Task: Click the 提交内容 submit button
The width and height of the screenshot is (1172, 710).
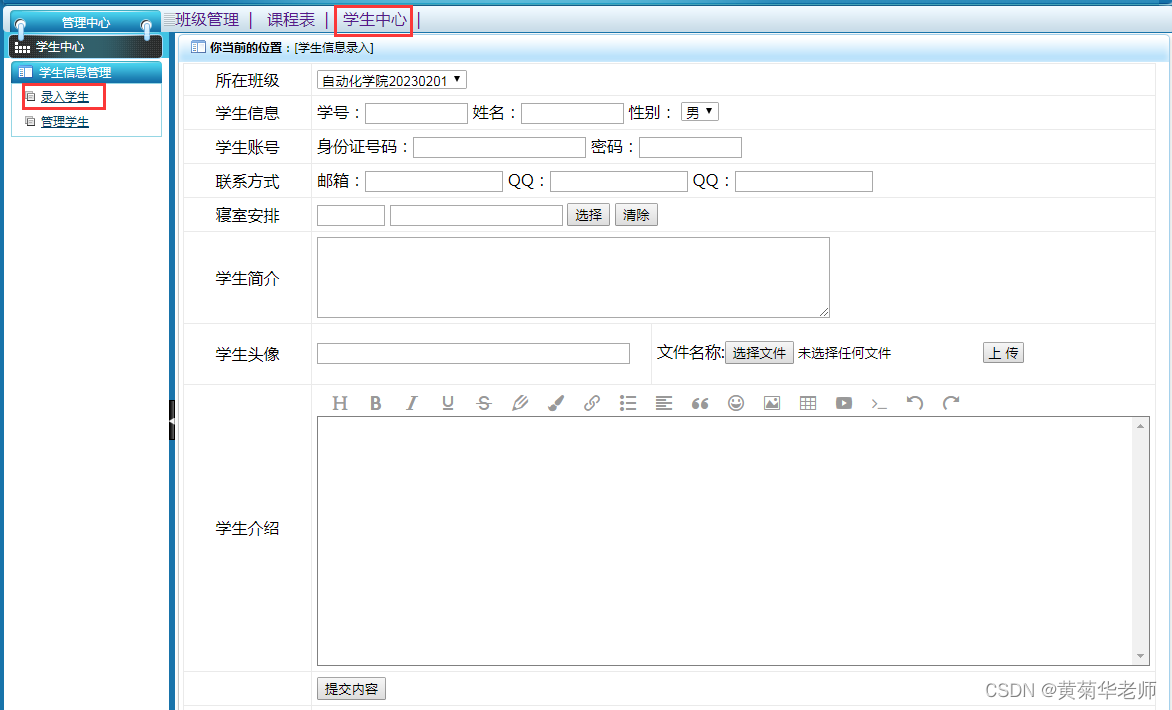Action: 351,688
